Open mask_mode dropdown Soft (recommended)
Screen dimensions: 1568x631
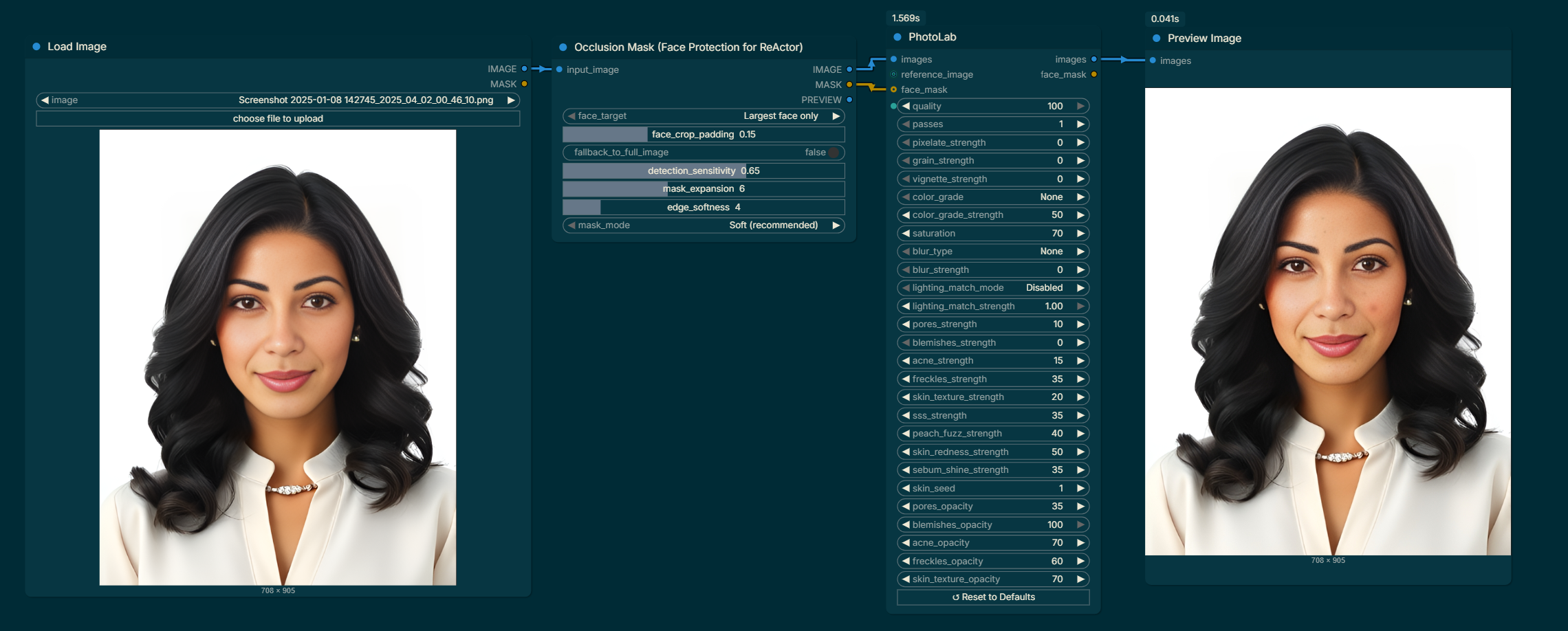[704, 225]
